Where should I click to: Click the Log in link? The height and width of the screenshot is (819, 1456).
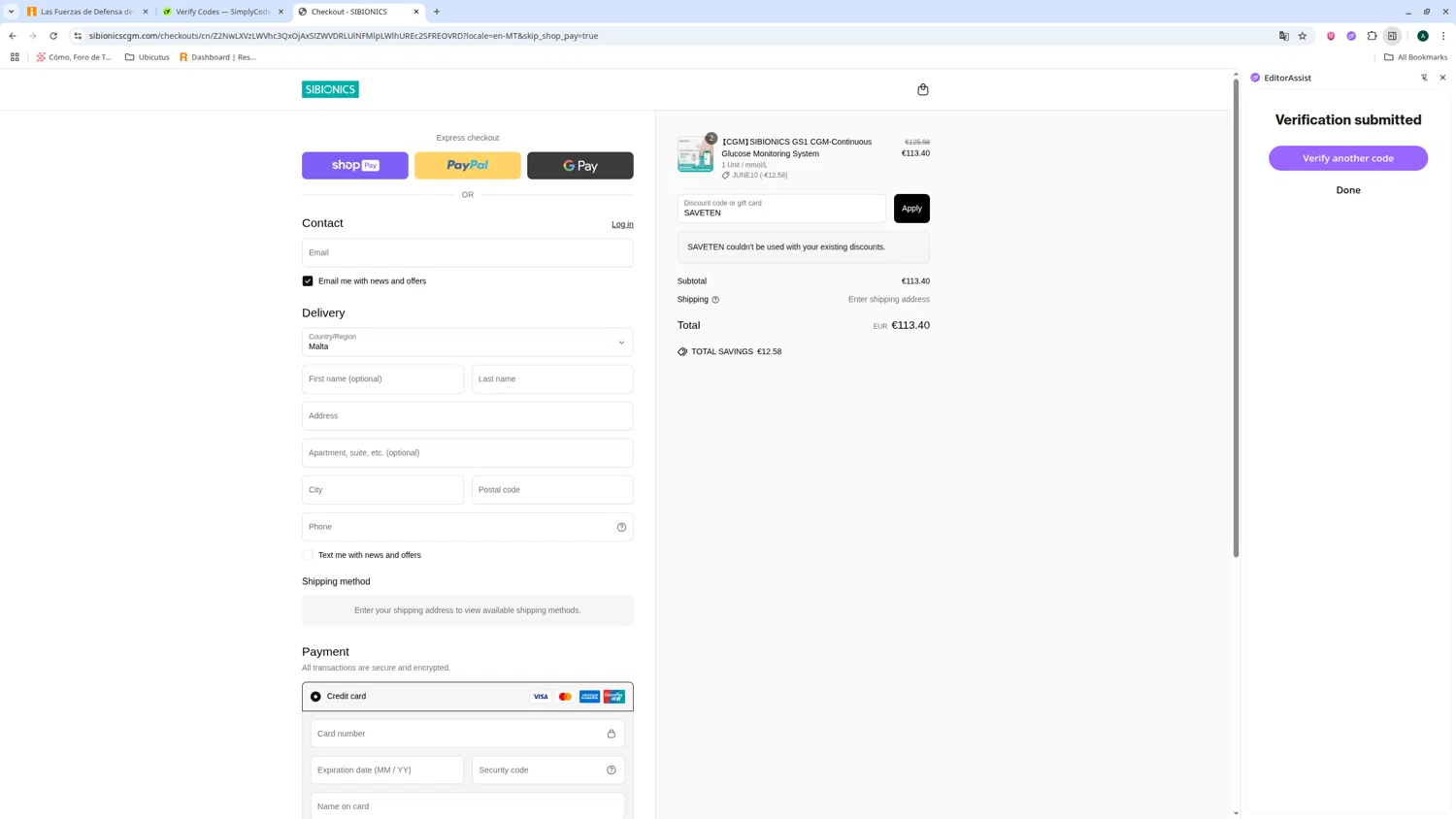(x=622, y=224)
